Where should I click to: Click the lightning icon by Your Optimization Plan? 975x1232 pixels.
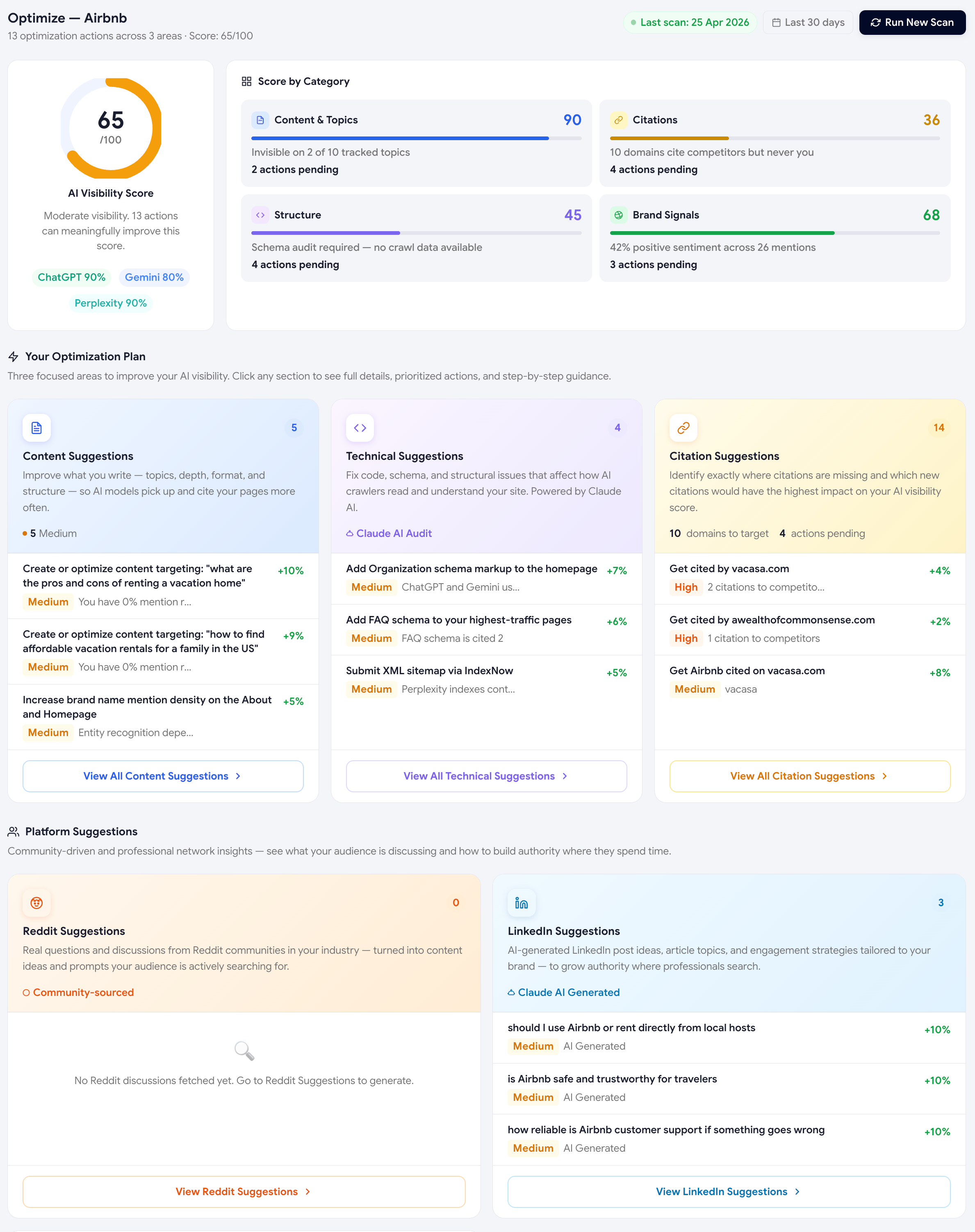coord(13,357)
